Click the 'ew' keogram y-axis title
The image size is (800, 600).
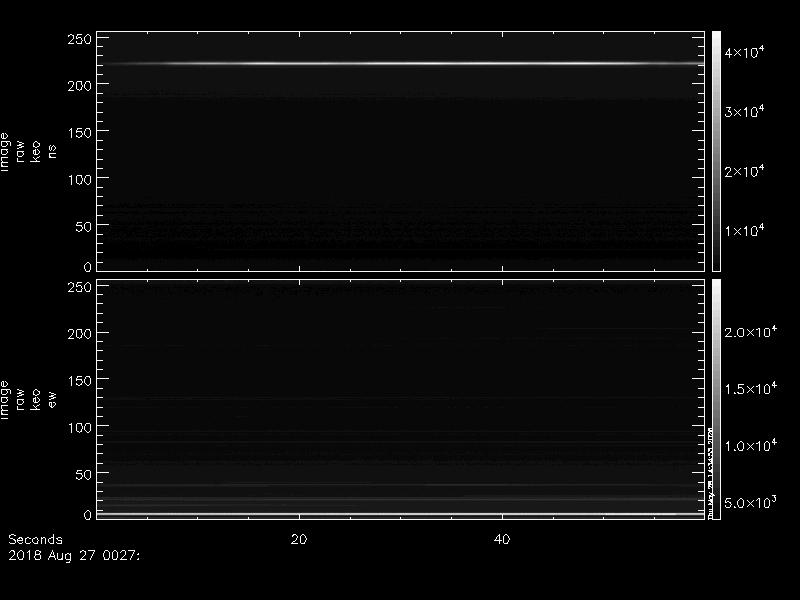click(52, 399)
